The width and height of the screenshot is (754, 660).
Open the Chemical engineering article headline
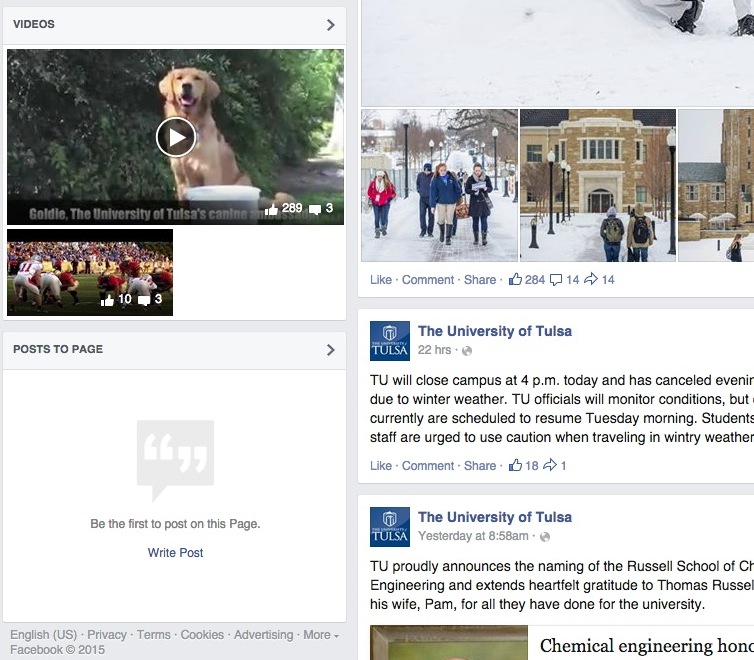647,646
